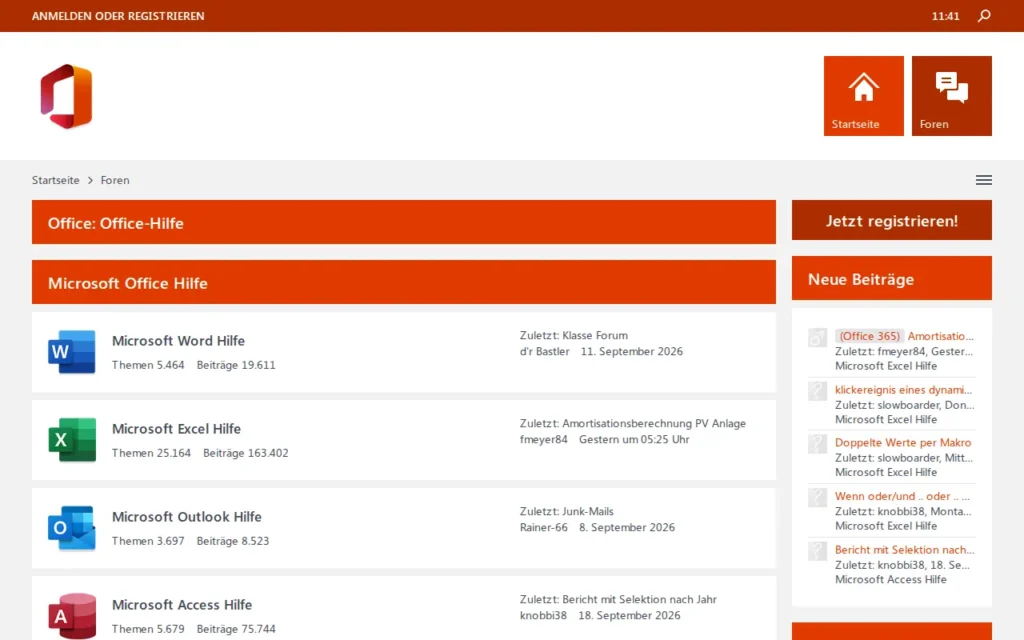The height and width of the screenshot is (640, 1024).
Task: Open Microsoft Outlook Hilfe forum
Action: tap(187, 517)
